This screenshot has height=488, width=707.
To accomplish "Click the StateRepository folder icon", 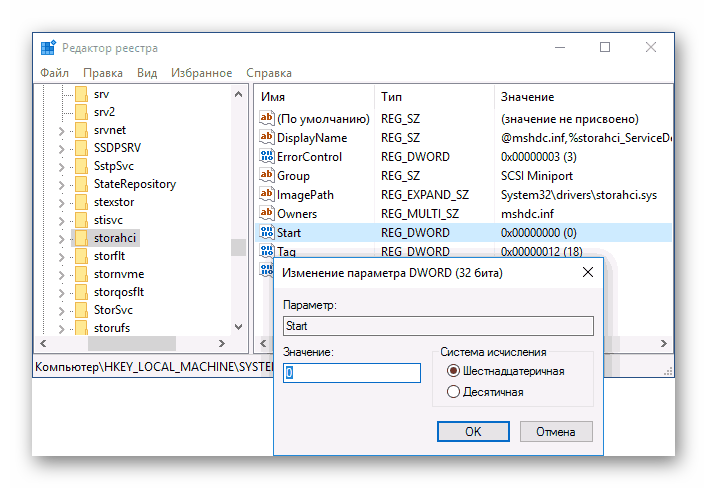I will pos(82,184).
